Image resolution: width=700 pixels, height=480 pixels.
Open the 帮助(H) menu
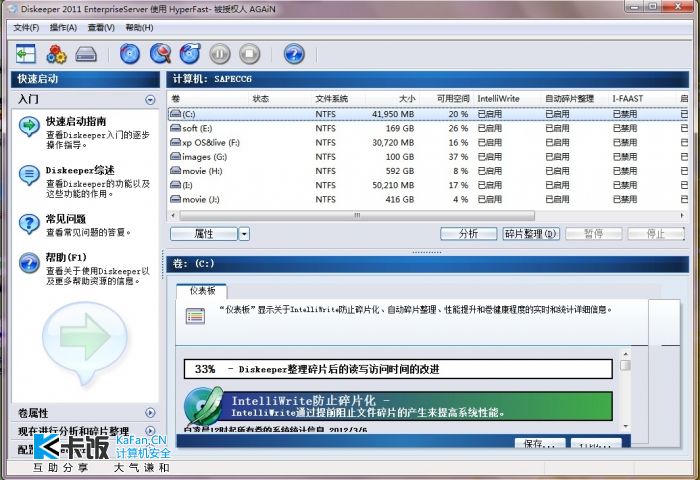click(x=139, y=28)
